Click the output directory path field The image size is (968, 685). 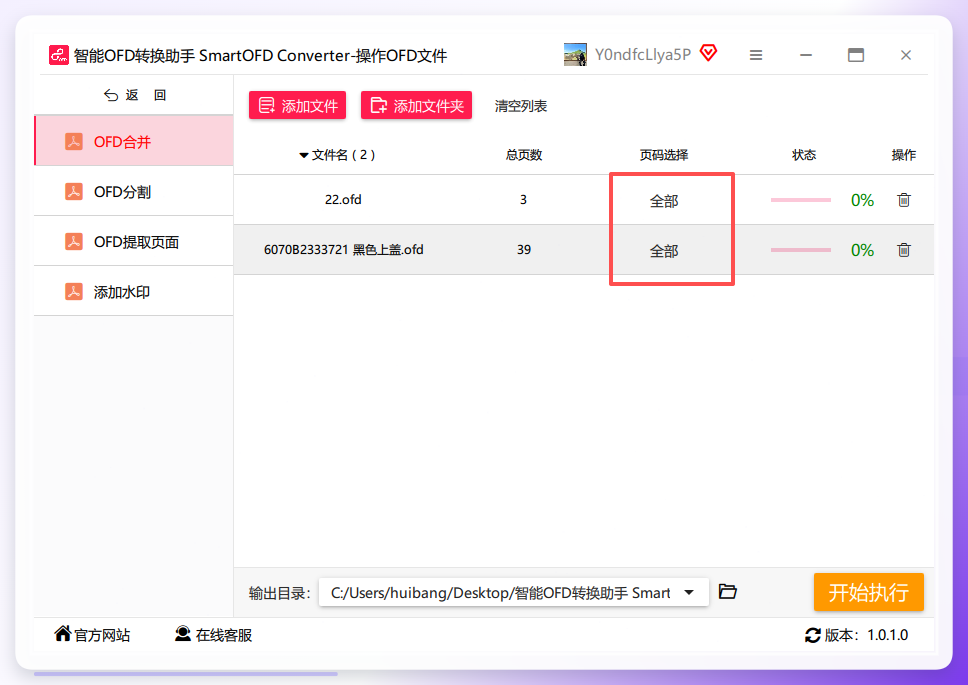514,592
